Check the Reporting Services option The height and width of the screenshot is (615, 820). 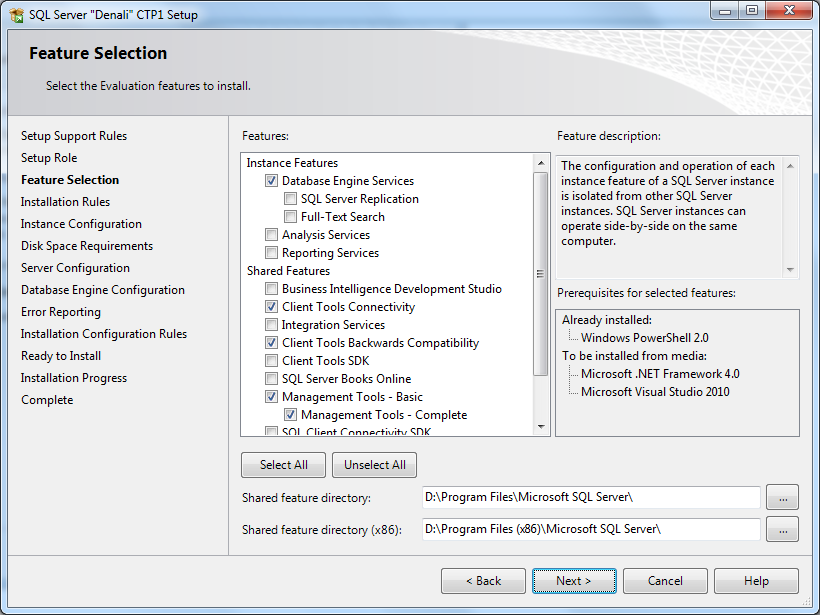[x=271, y=253]
